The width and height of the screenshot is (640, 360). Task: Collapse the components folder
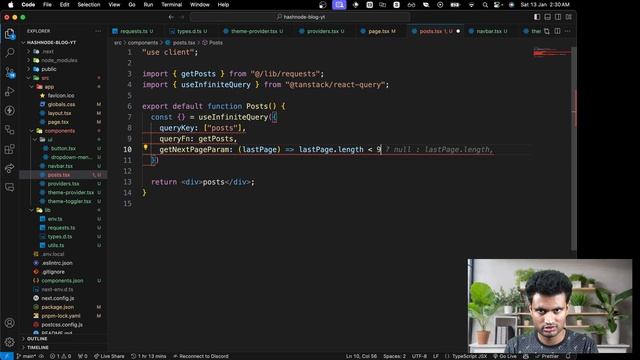click(60, 131)
